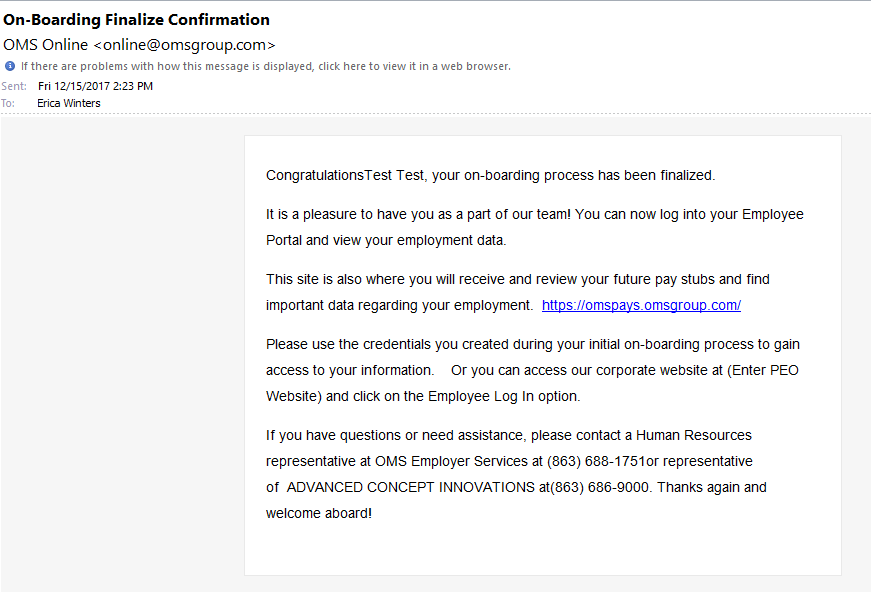Open the message in a web browser via the info bar
The height and width of the screenshot is (592, 871).
click(266, 66)
